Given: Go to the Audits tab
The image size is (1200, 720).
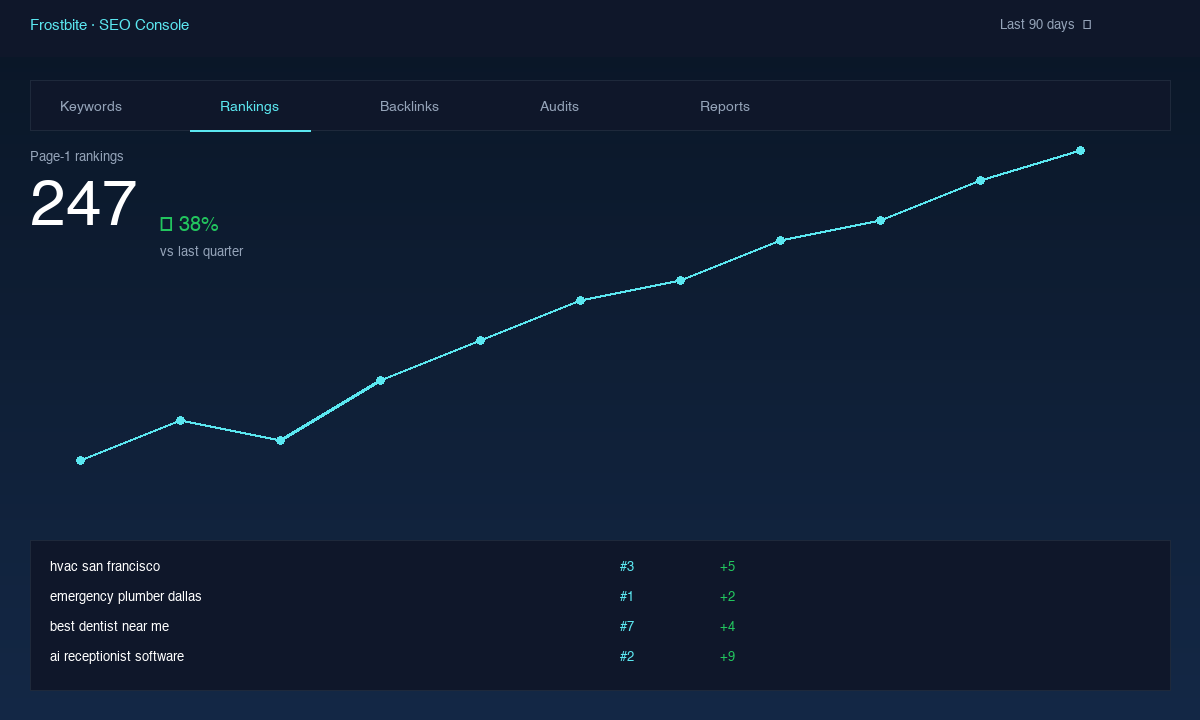Looking at the screenshot, I should point(559,106).
